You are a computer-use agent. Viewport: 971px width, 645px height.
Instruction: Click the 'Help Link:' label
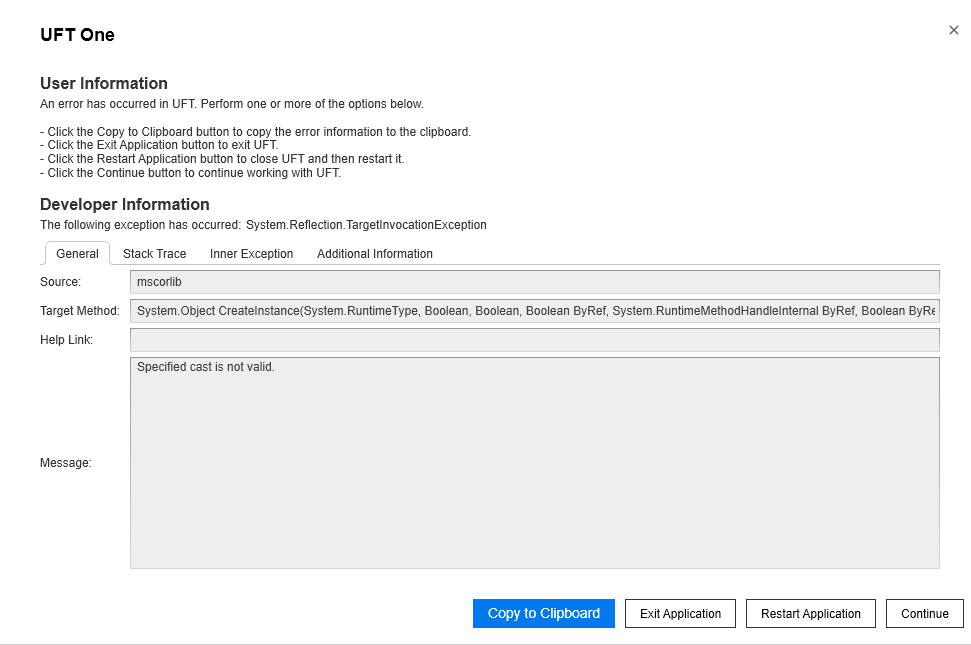(66, 340)
